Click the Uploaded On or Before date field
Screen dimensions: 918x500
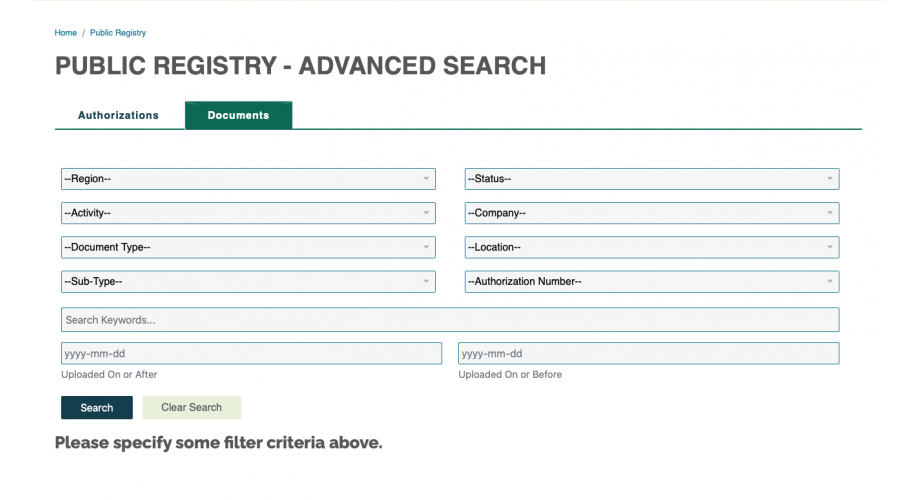[x=649, y=354]
